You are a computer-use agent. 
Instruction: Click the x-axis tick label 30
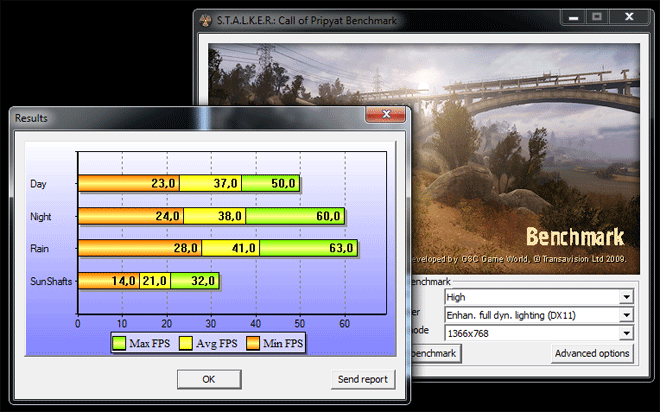(x=210, y=324)
